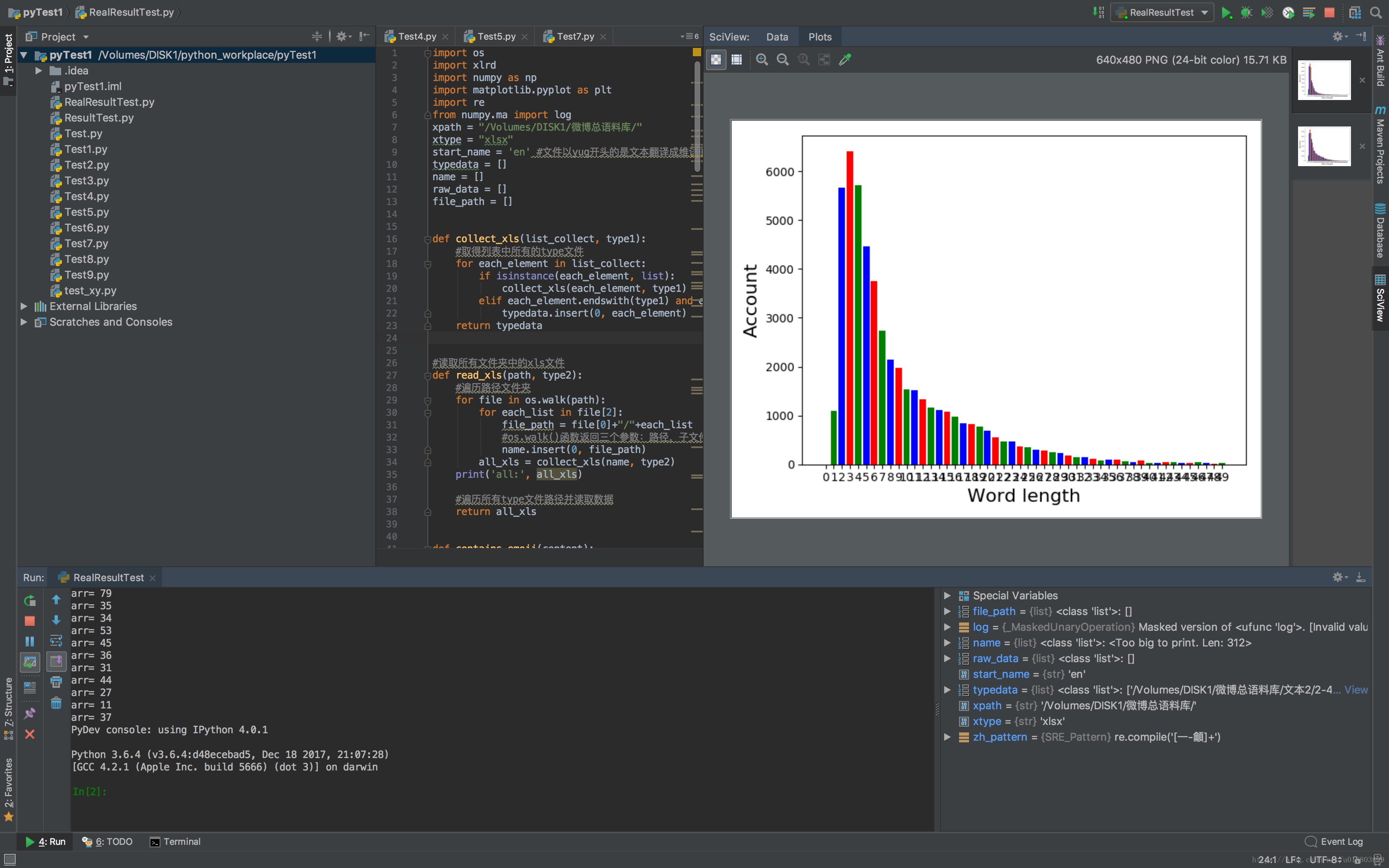Toggle the chessboard transparency background
The image size is (1389, 868).
[716, 59]
